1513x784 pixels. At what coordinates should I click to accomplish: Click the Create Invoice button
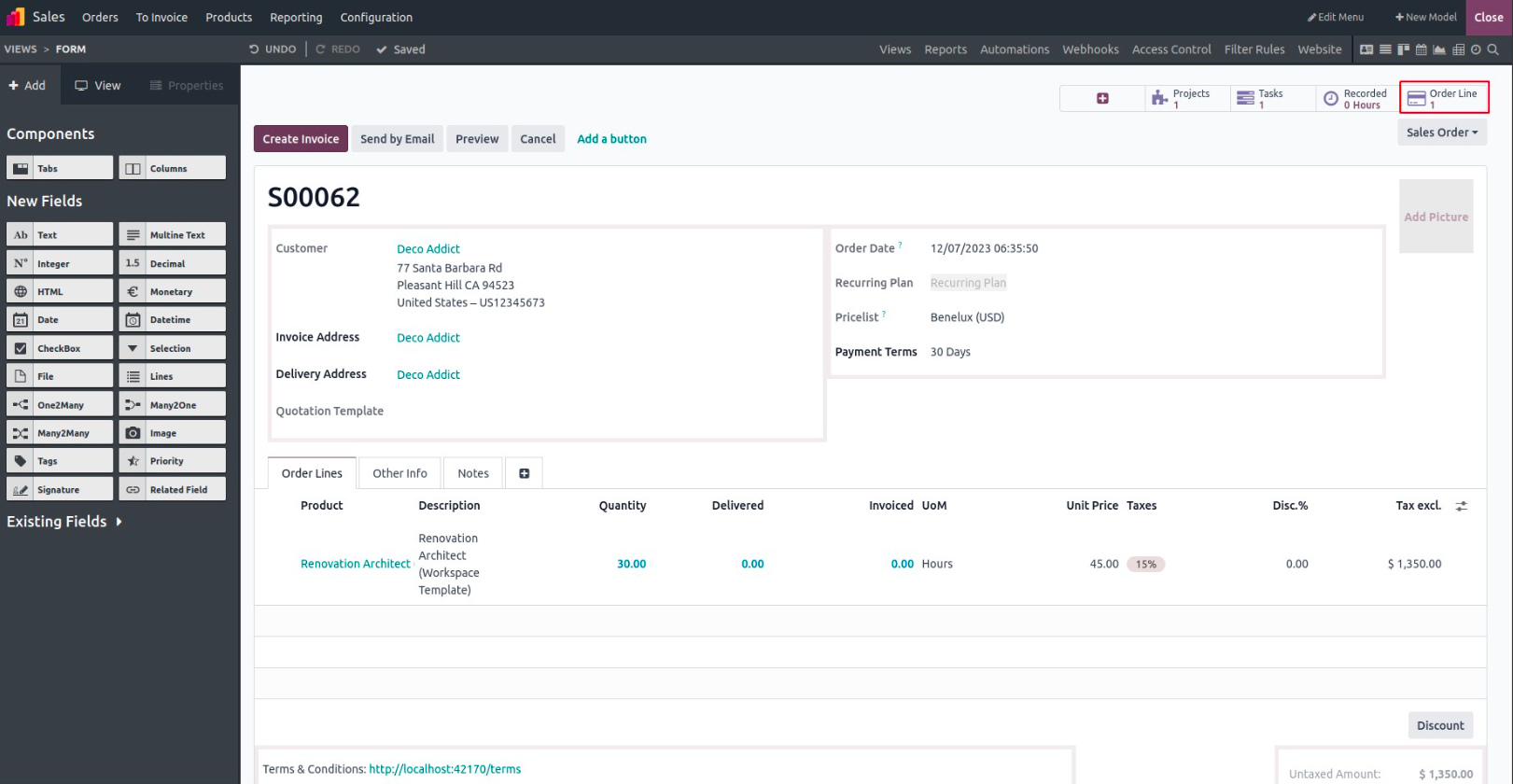(x=301, y=139)
